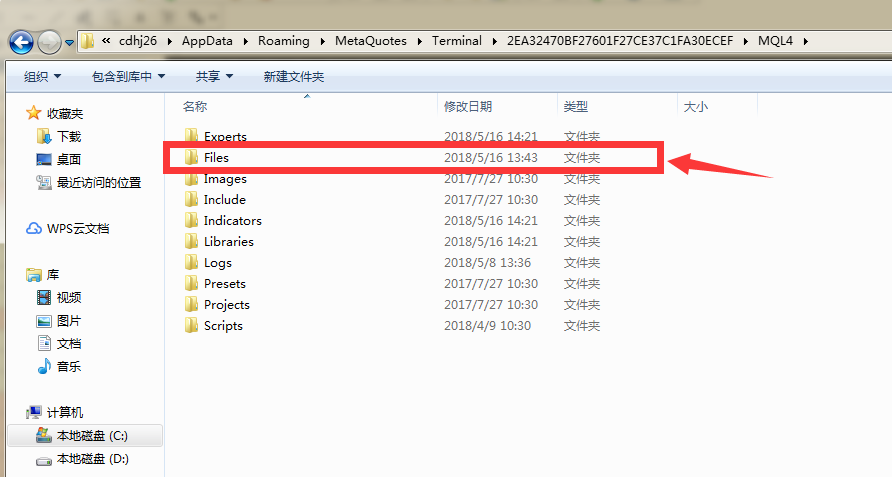The height and width of the screenshot is (477, 892).
Task: Select the Indicators folder icon
Action: tap(191, 220)
